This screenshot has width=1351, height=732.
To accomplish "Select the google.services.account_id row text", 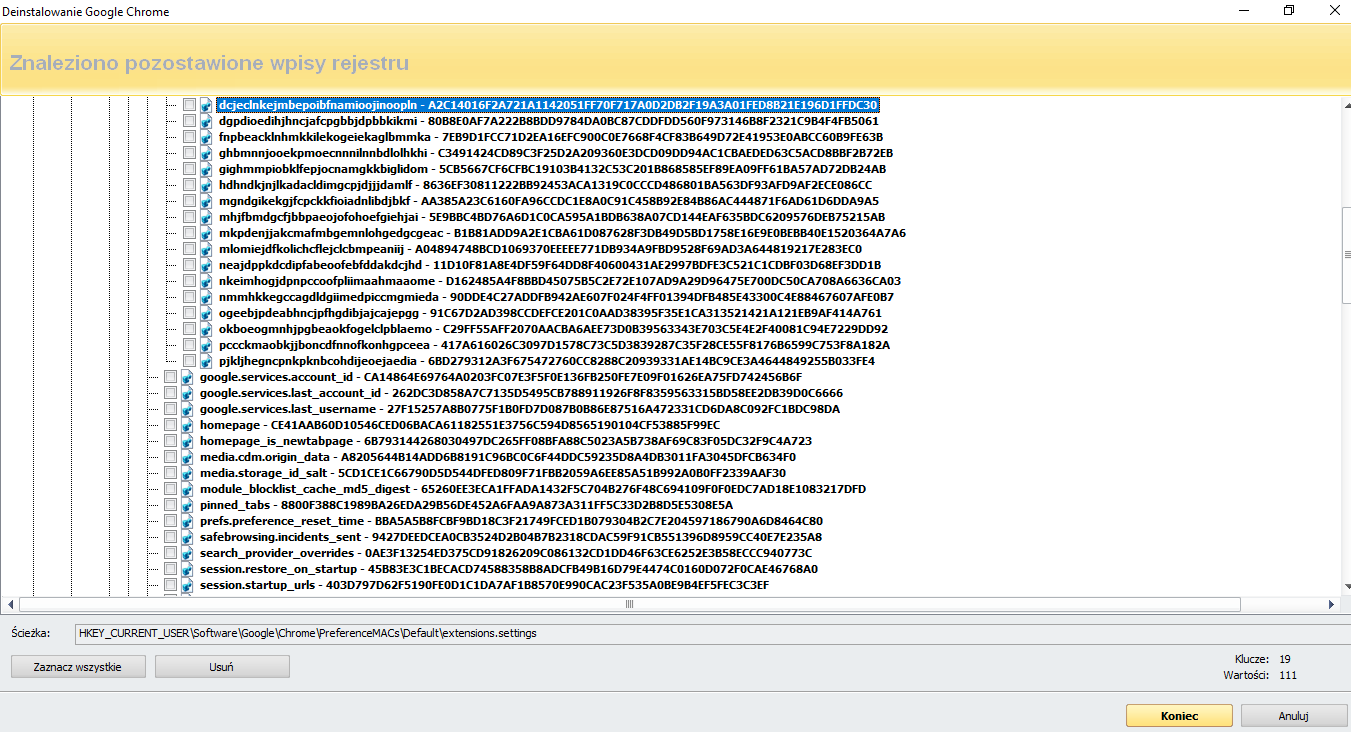I will [x=501, y=377].
